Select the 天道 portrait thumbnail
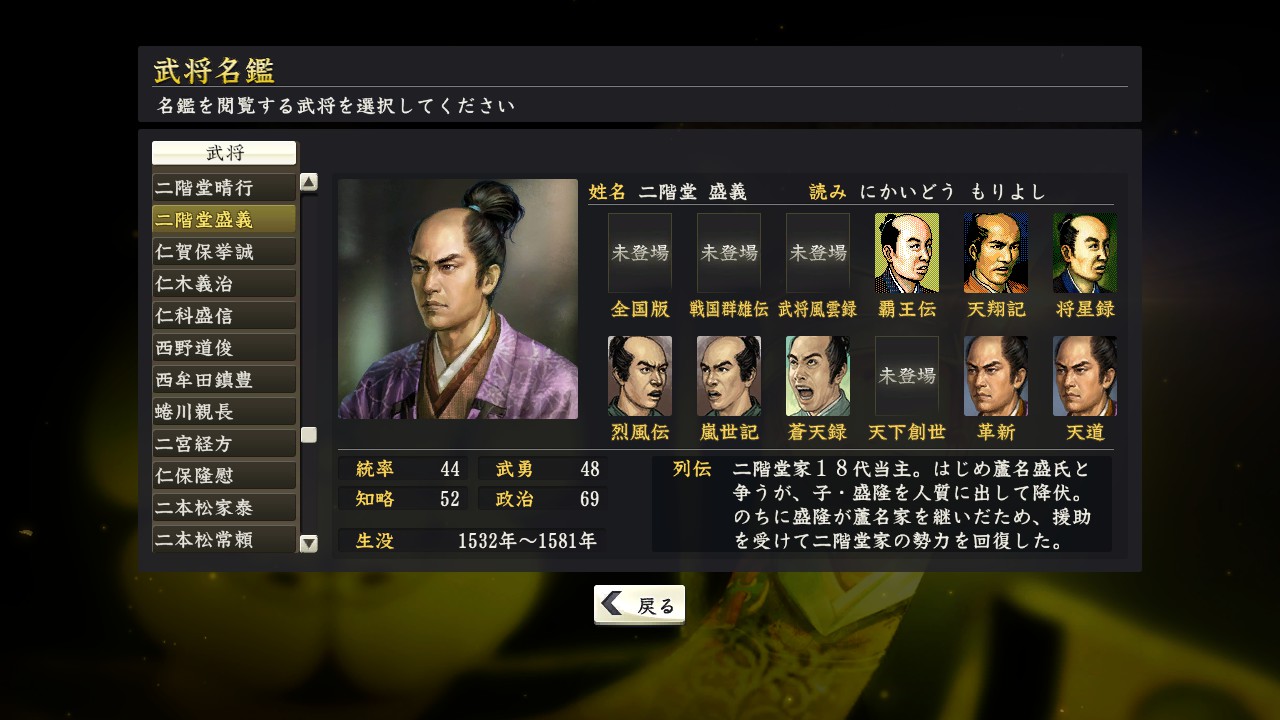 (x=1085, y=376)
